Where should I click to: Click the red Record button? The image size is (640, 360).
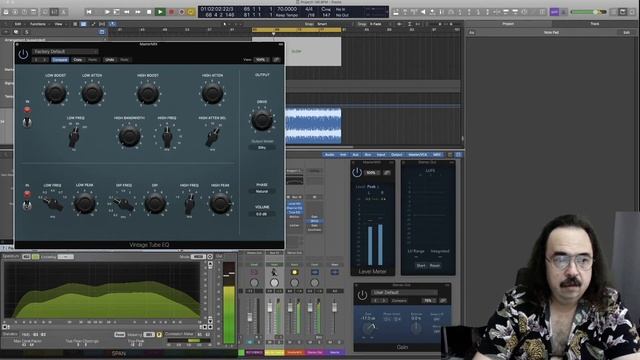(171, 12)
